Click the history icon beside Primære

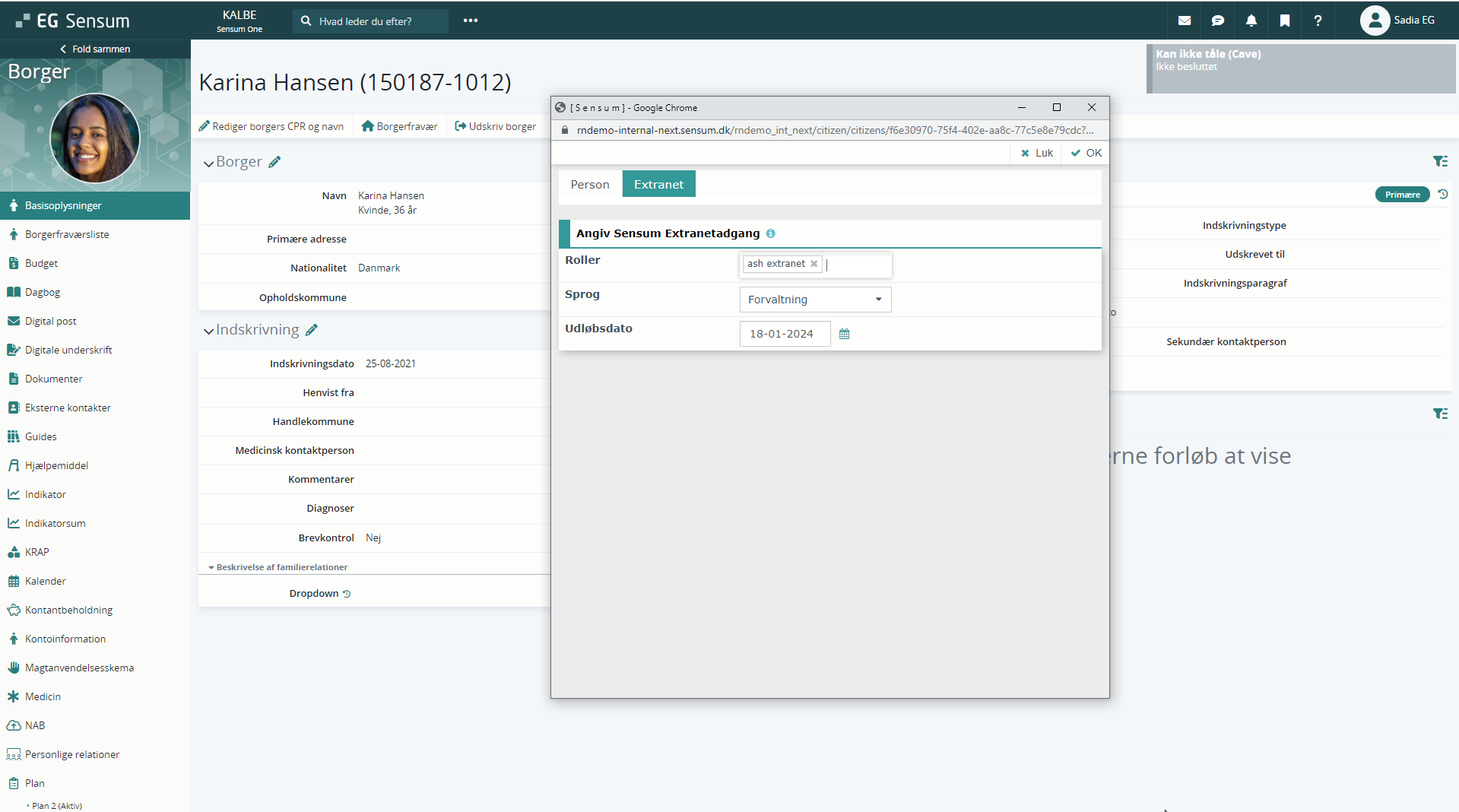[1442, 195]
